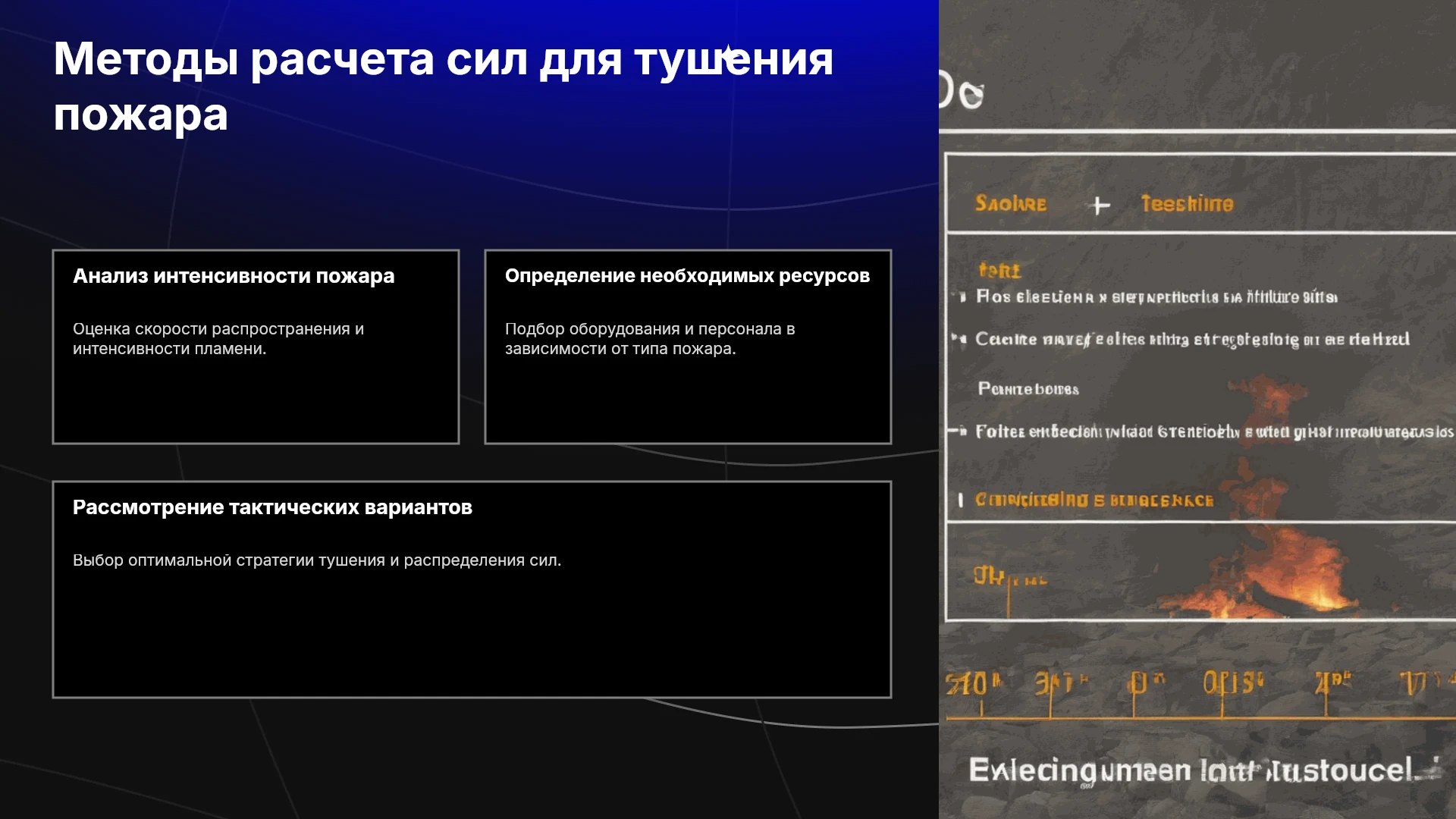The height and width of the screenshot is (819, 1456).
Task: Select the 'Рассмотрение тактических вариантов' heading
Action: click(272, 507)
